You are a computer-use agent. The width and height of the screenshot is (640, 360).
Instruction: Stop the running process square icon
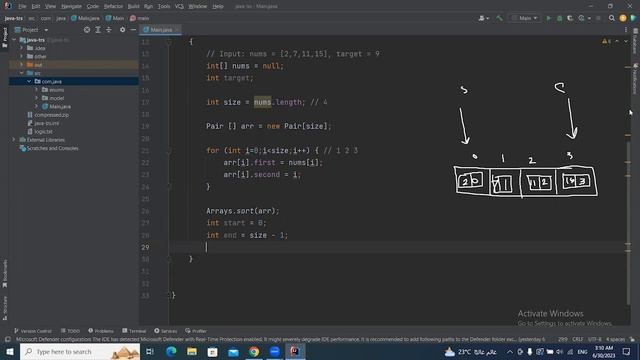point(598,18)
